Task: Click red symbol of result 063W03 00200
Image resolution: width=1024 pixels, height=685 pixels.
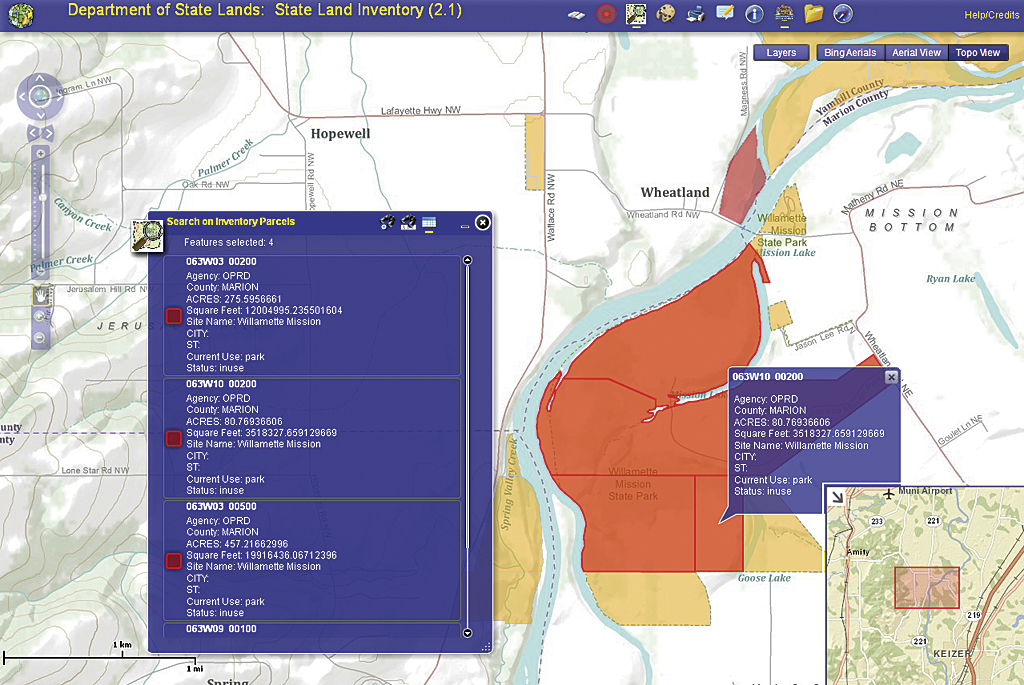Action: click(x=174, y=316)
